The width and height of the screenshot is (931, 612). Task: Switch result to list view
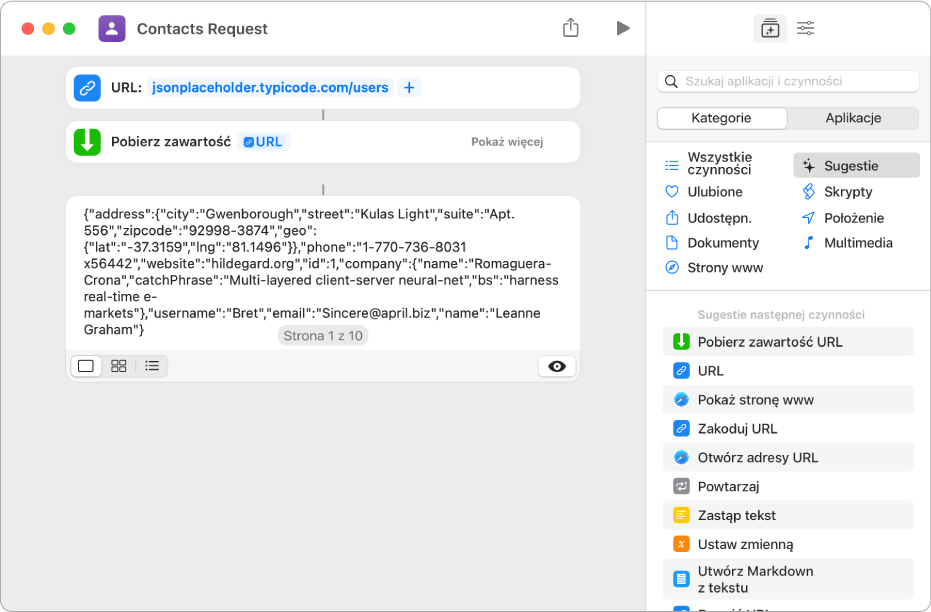point(152,366)
